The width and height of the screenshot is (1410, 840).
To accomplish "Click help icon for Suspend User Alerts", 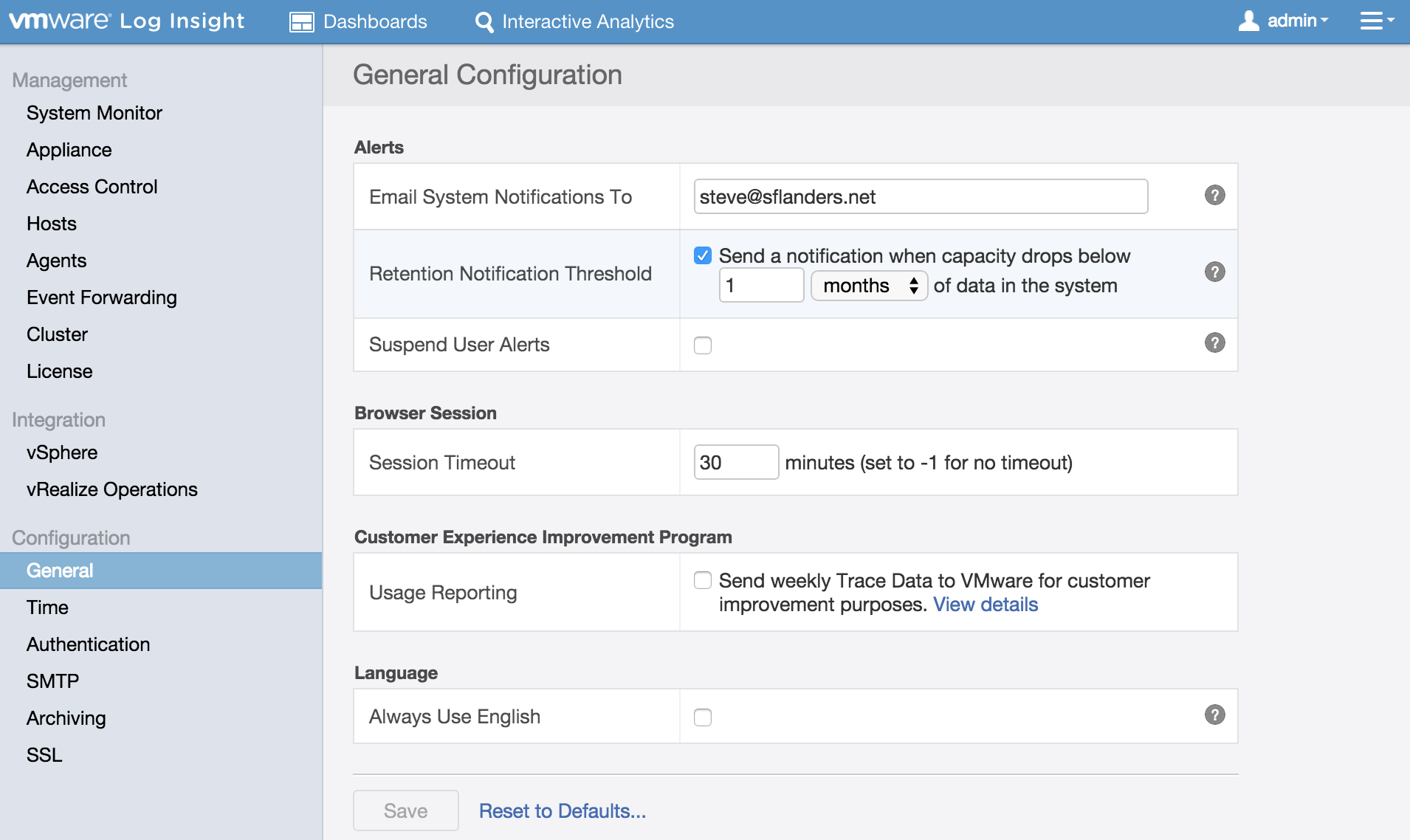I will pyautogui.click(x=1214, y=342).
